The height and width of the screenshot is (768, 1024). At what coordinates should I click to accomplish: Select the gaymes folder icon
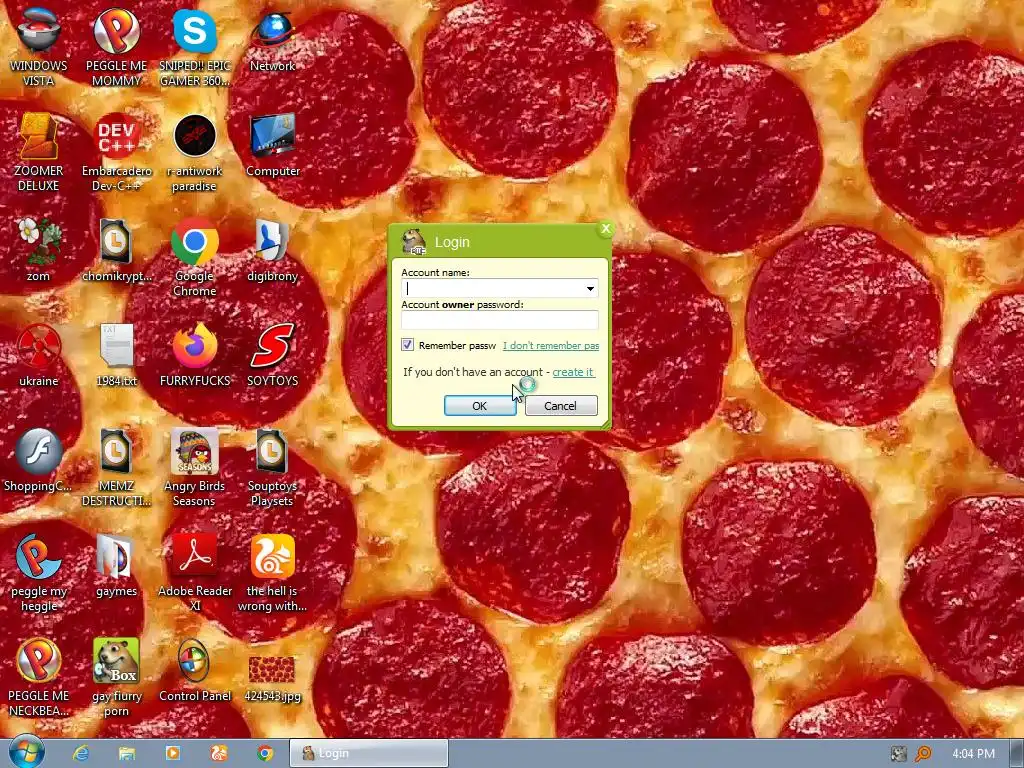tap(116, 565)
